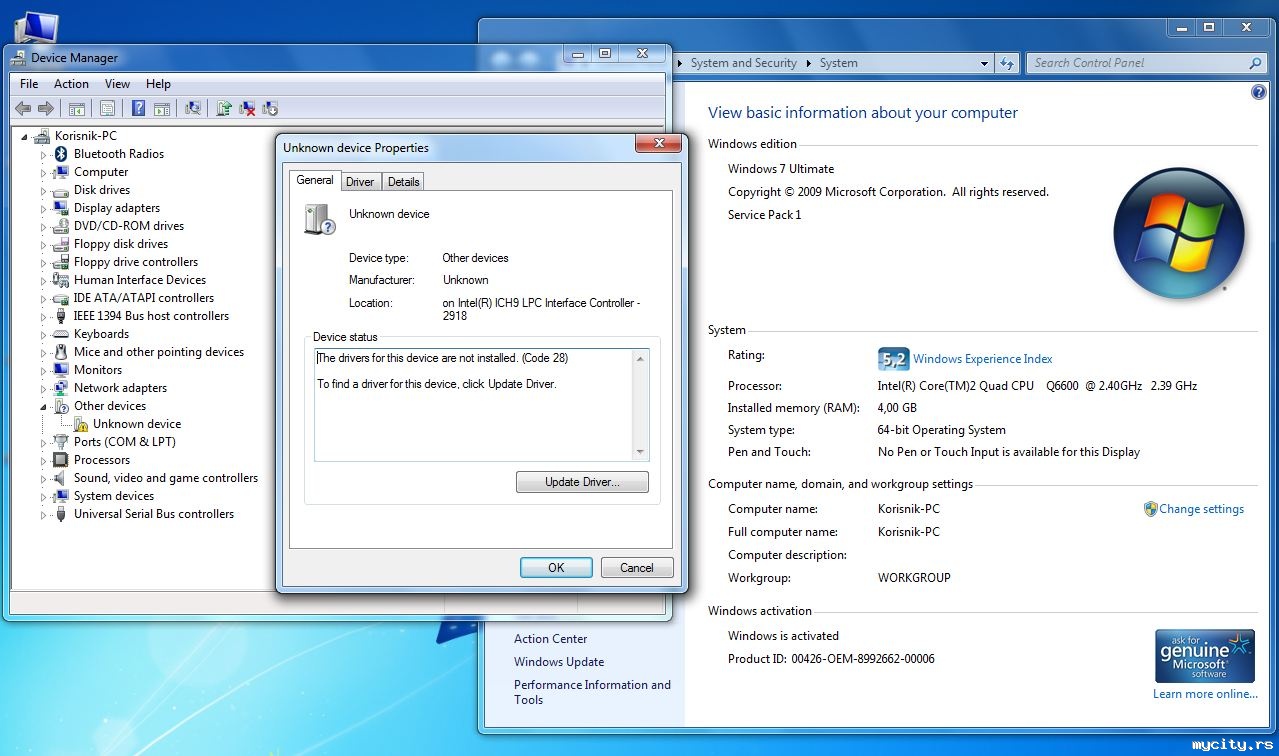Image resolution: width=1279 pixels, height=756 pixels.
Task: Open the Action menu in Device Manager
Action: (71, 84)
